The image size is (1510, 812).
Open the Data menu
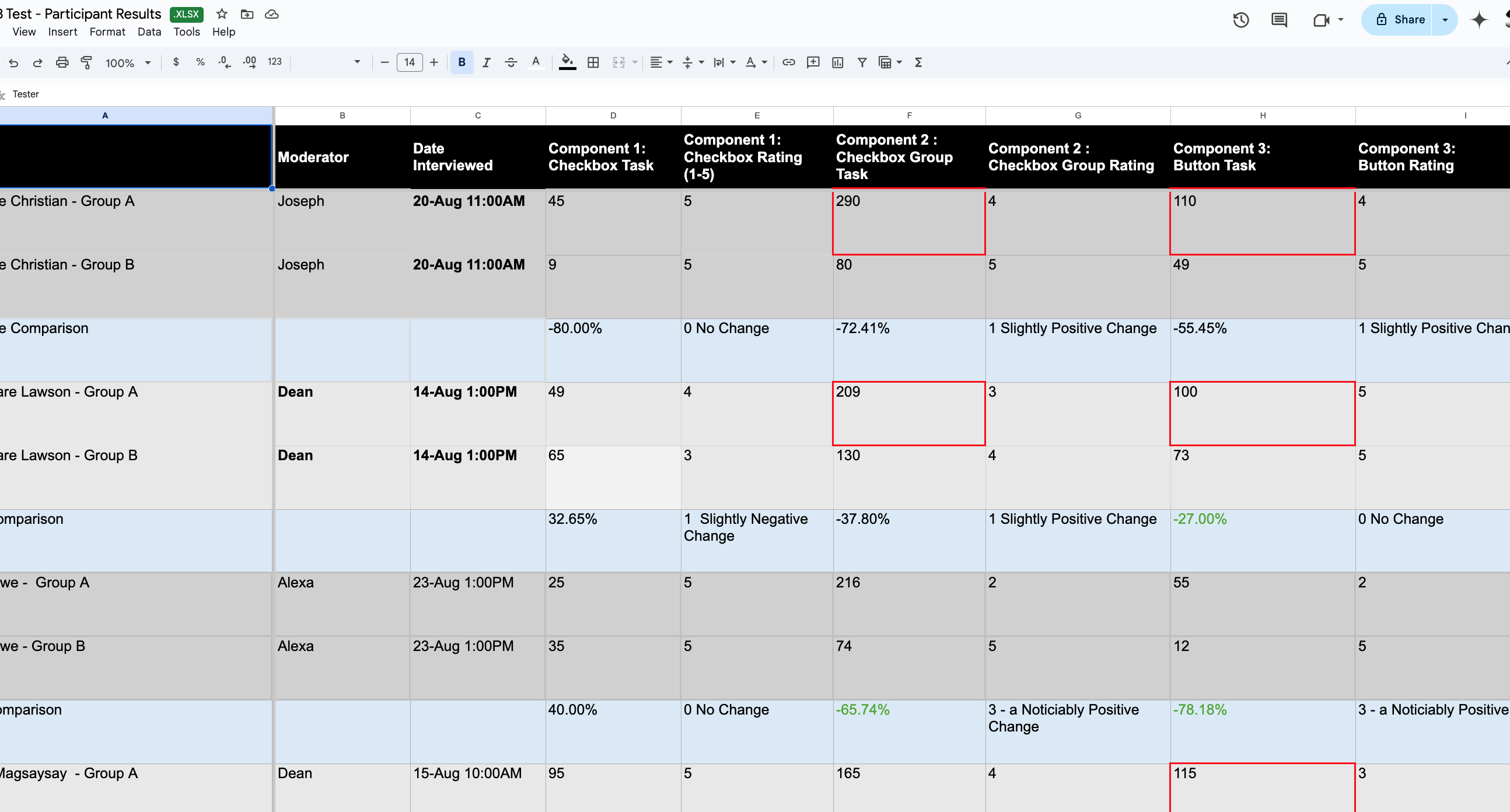[x=149, y=32]
